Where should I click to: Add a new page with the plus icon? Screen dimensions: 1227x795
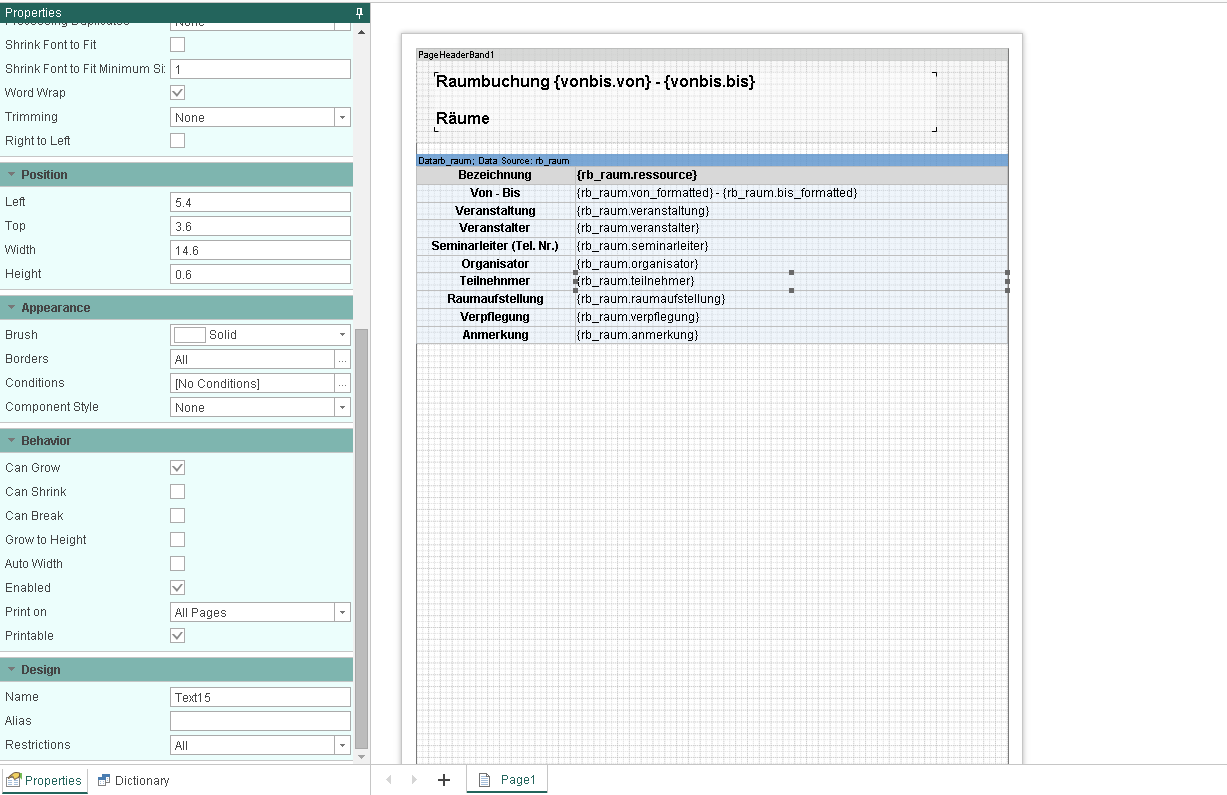point(444,780)
